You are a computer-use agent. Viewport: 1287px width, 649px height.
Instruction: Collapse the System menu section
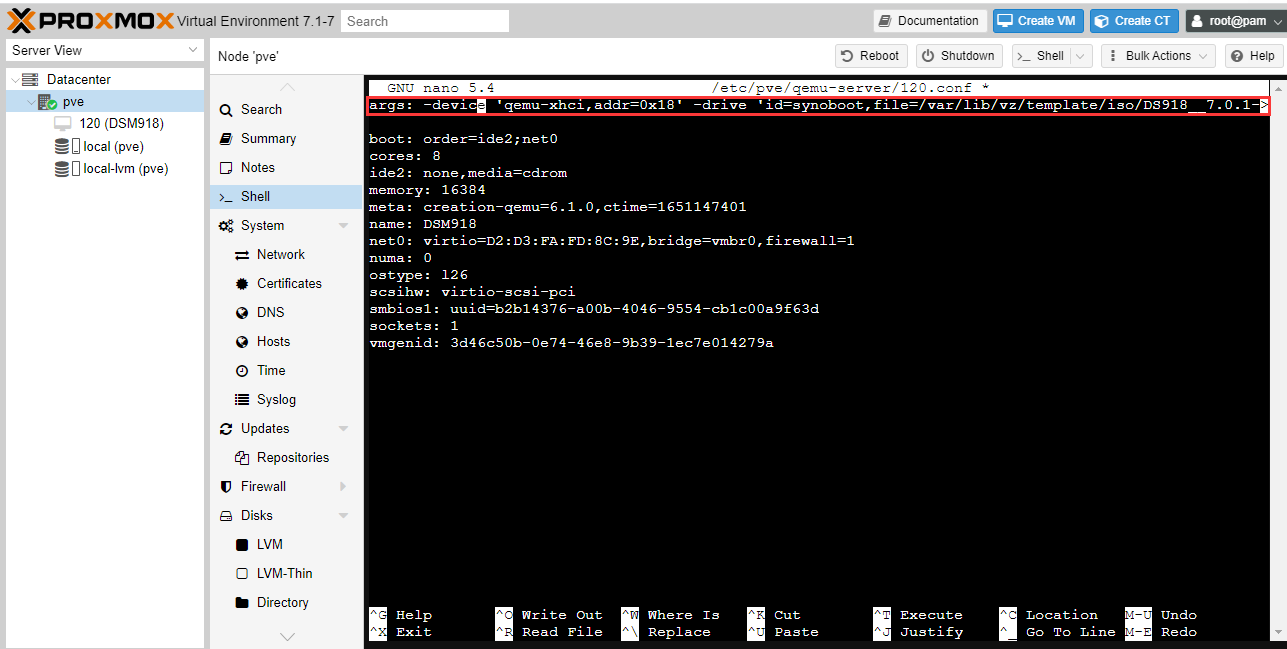(343, 226)
